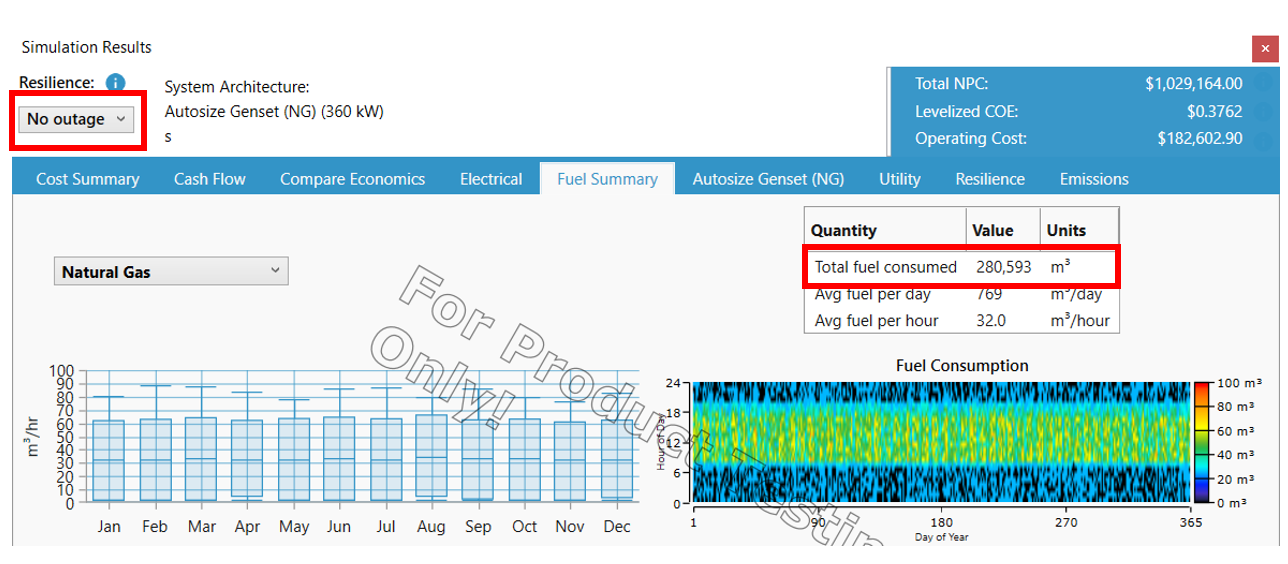
Task: Open the Autosize Genset (NG) tab
Action: pyautogui.click(x=768, y=179)
